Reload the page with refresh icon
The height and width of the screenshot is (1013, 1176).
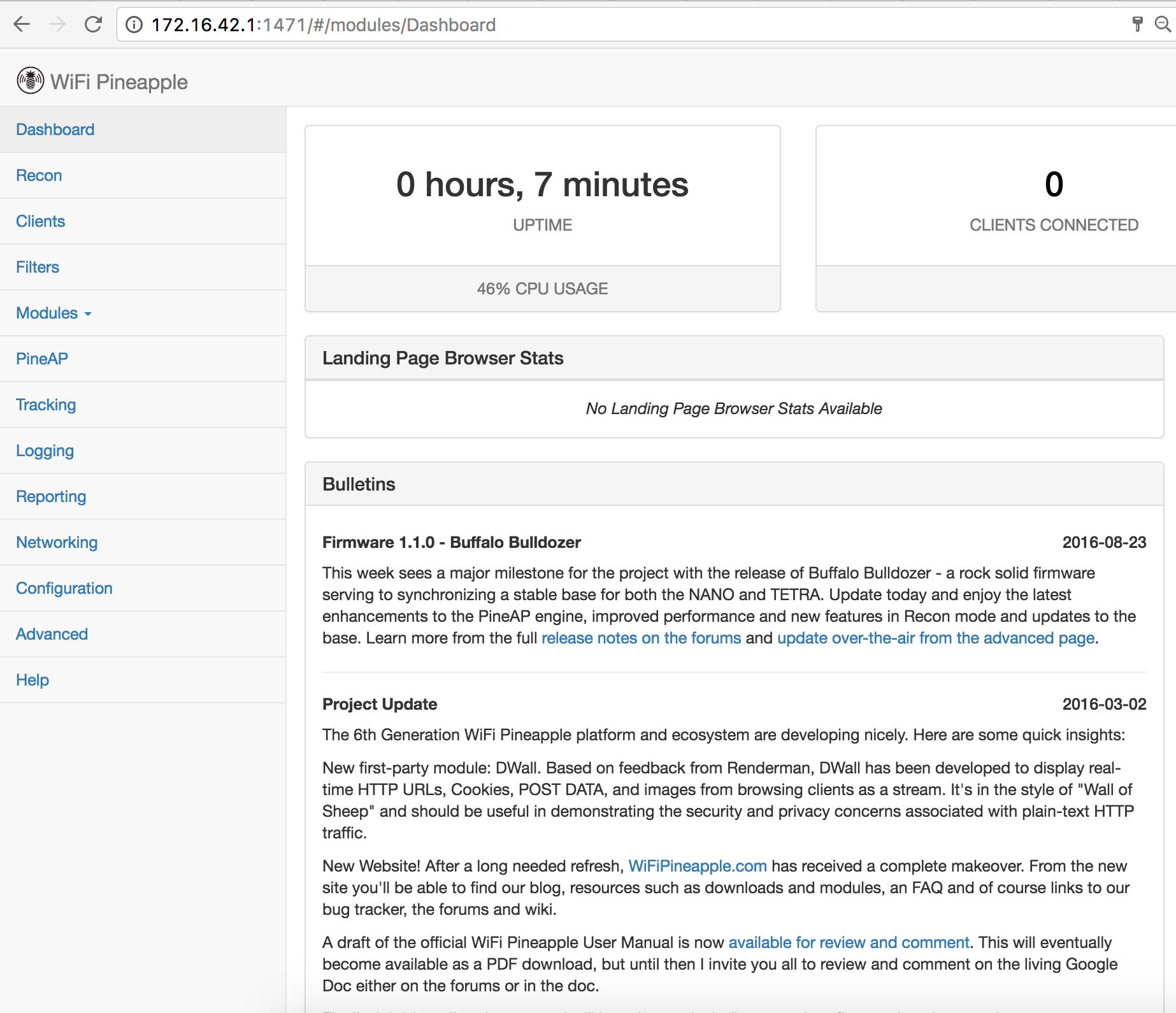tap(94, 25)
